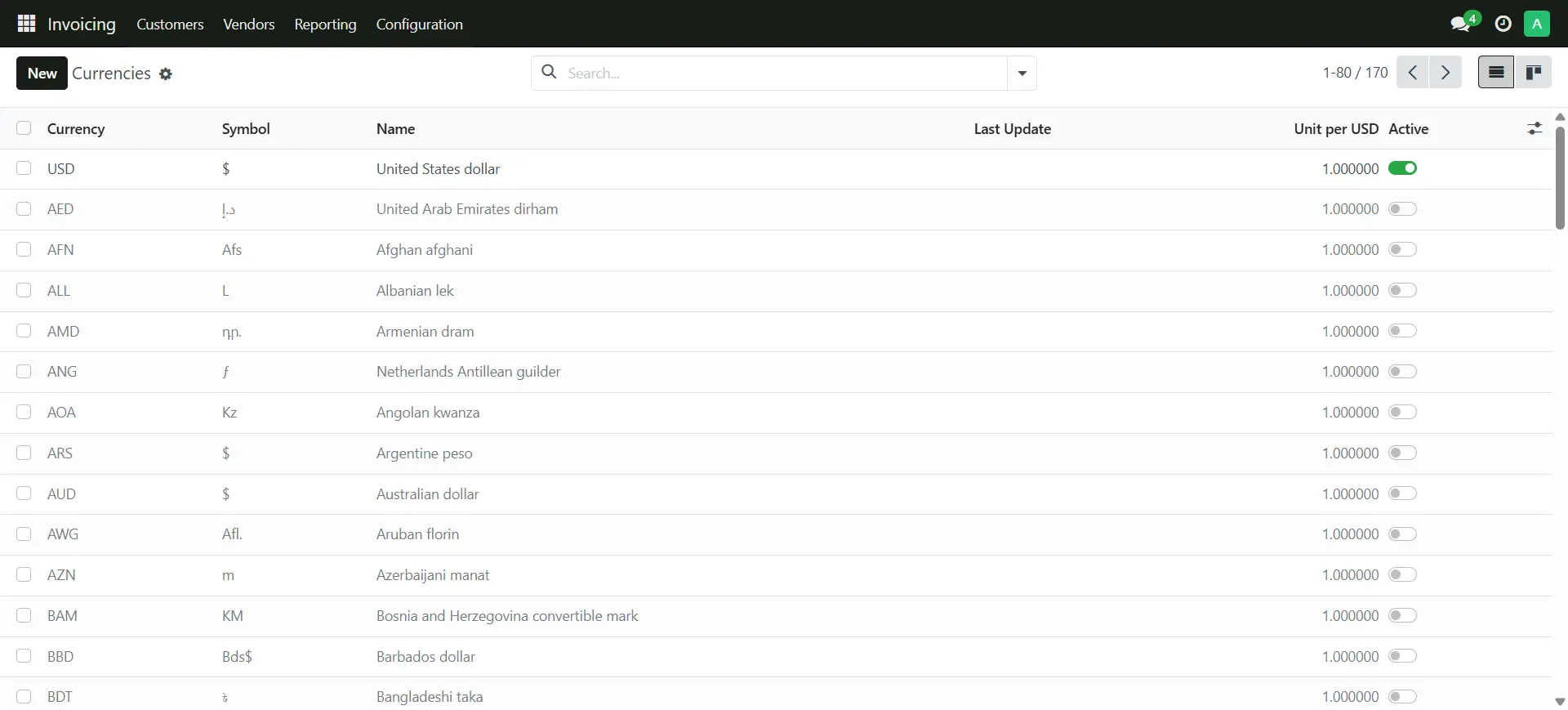Image resolution: width=1568 pixels, height=710 pixels.
Task: Open the conversations chat icon
Action: (1460, 24)
